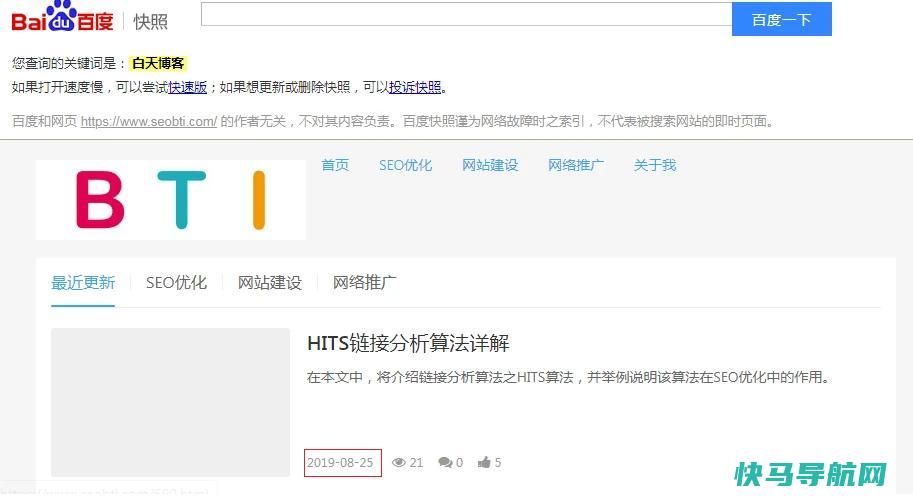This screenshot has width=913, height=496.
Task: Click the article summary text about the HITS算法
Action: 568,377
